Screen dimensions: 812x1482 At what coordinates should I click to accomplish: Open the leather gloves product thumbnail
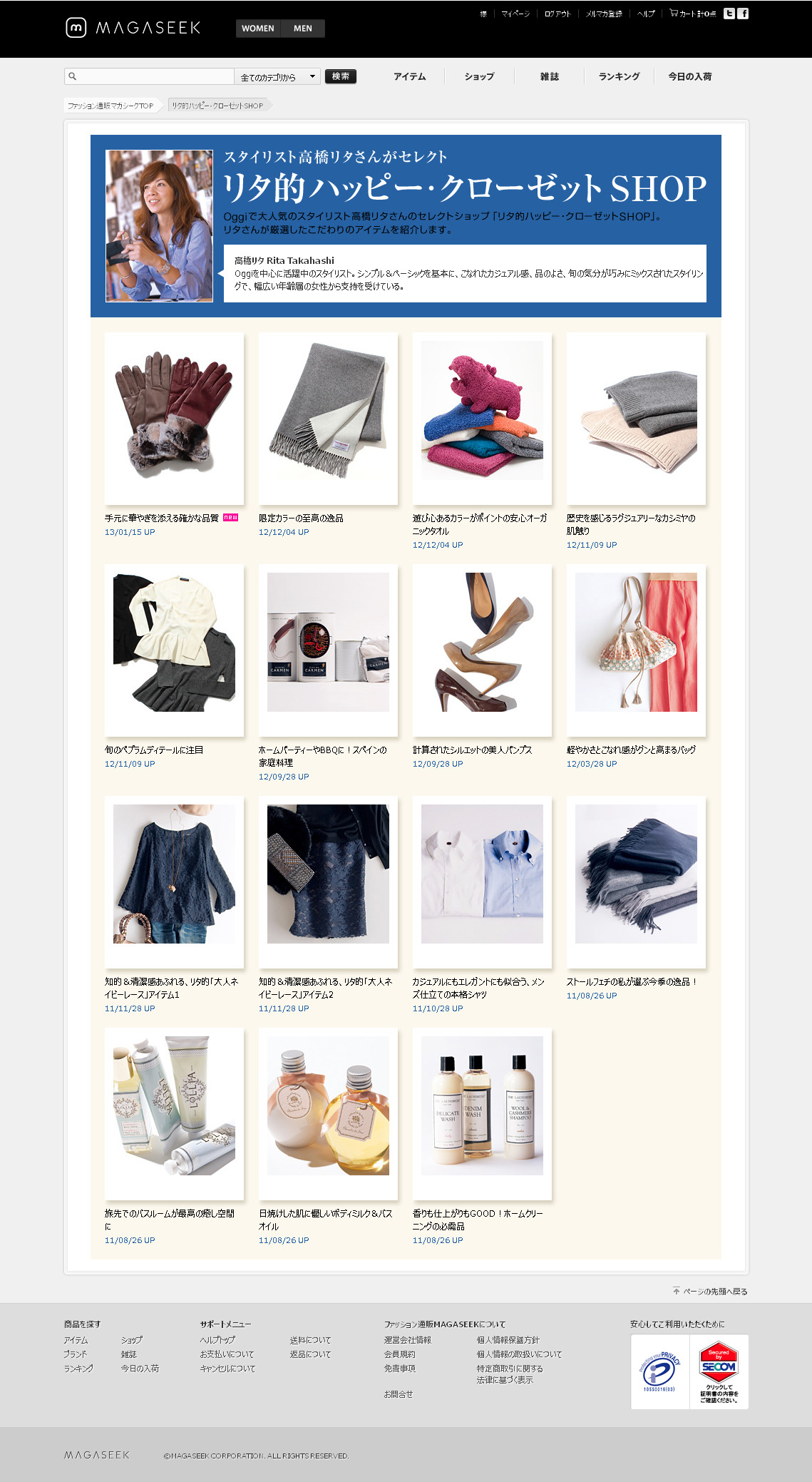click(174, 419)
